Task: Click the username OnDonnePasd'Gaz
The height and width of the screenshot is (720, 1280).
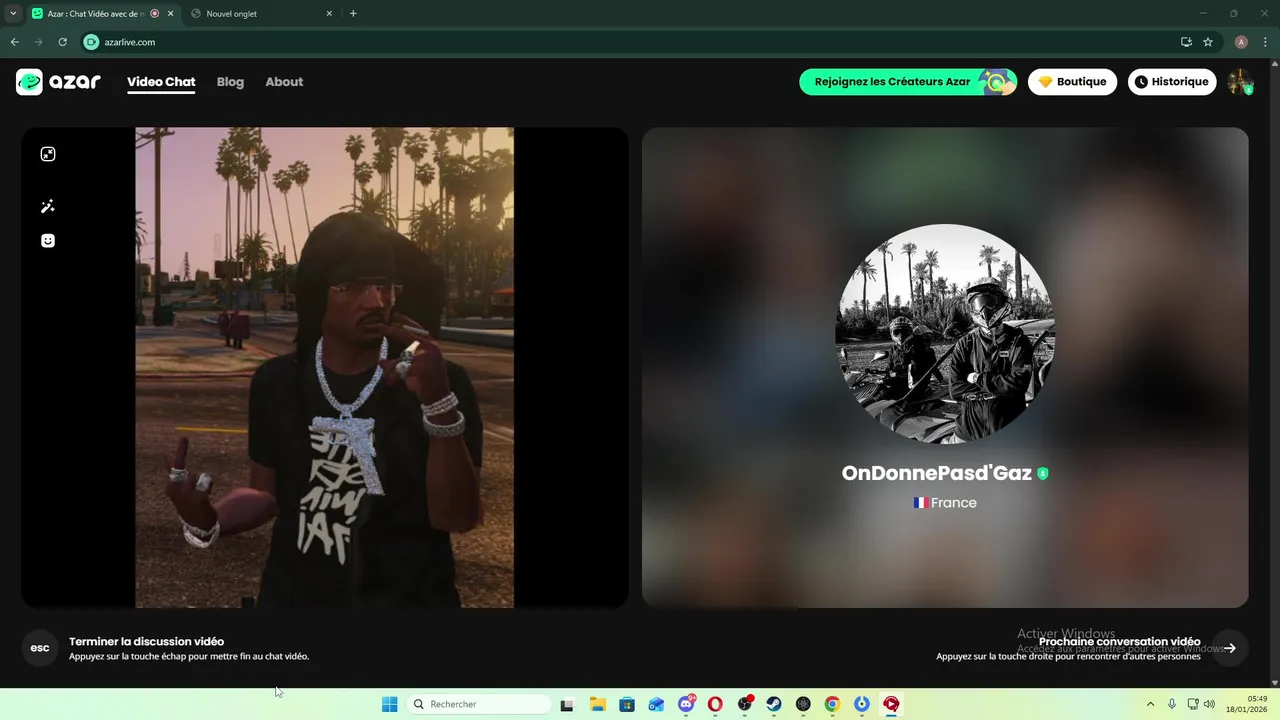Action: [937, 473]
